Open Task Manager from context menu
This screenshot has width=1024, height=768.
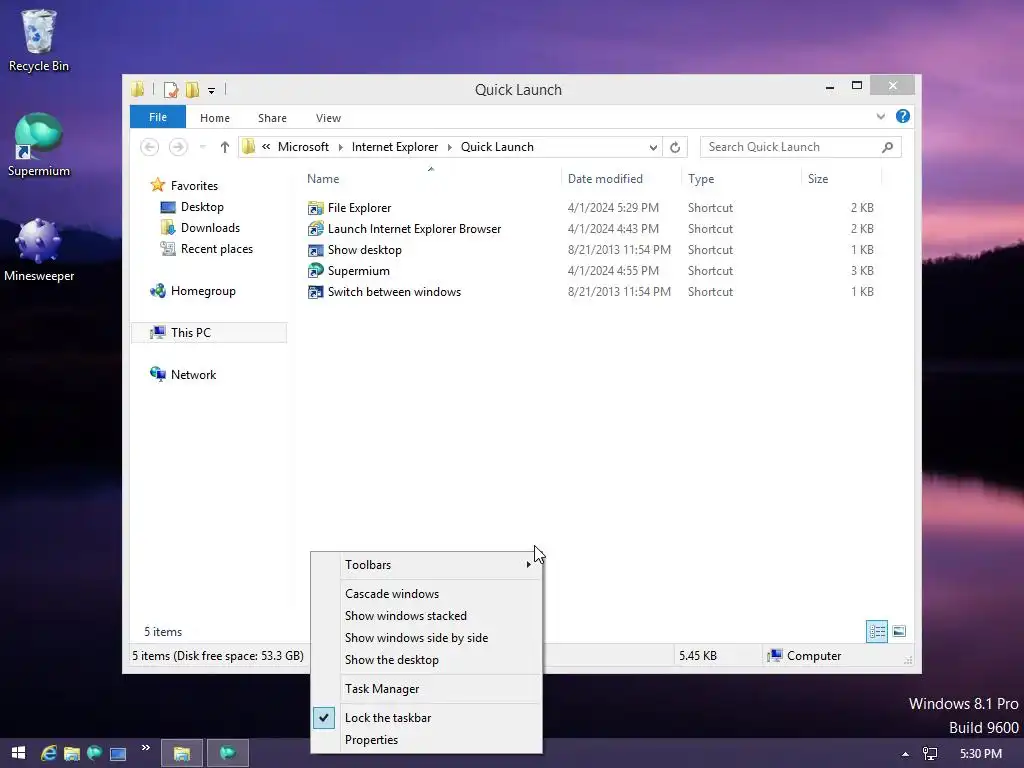coord(426,689)
